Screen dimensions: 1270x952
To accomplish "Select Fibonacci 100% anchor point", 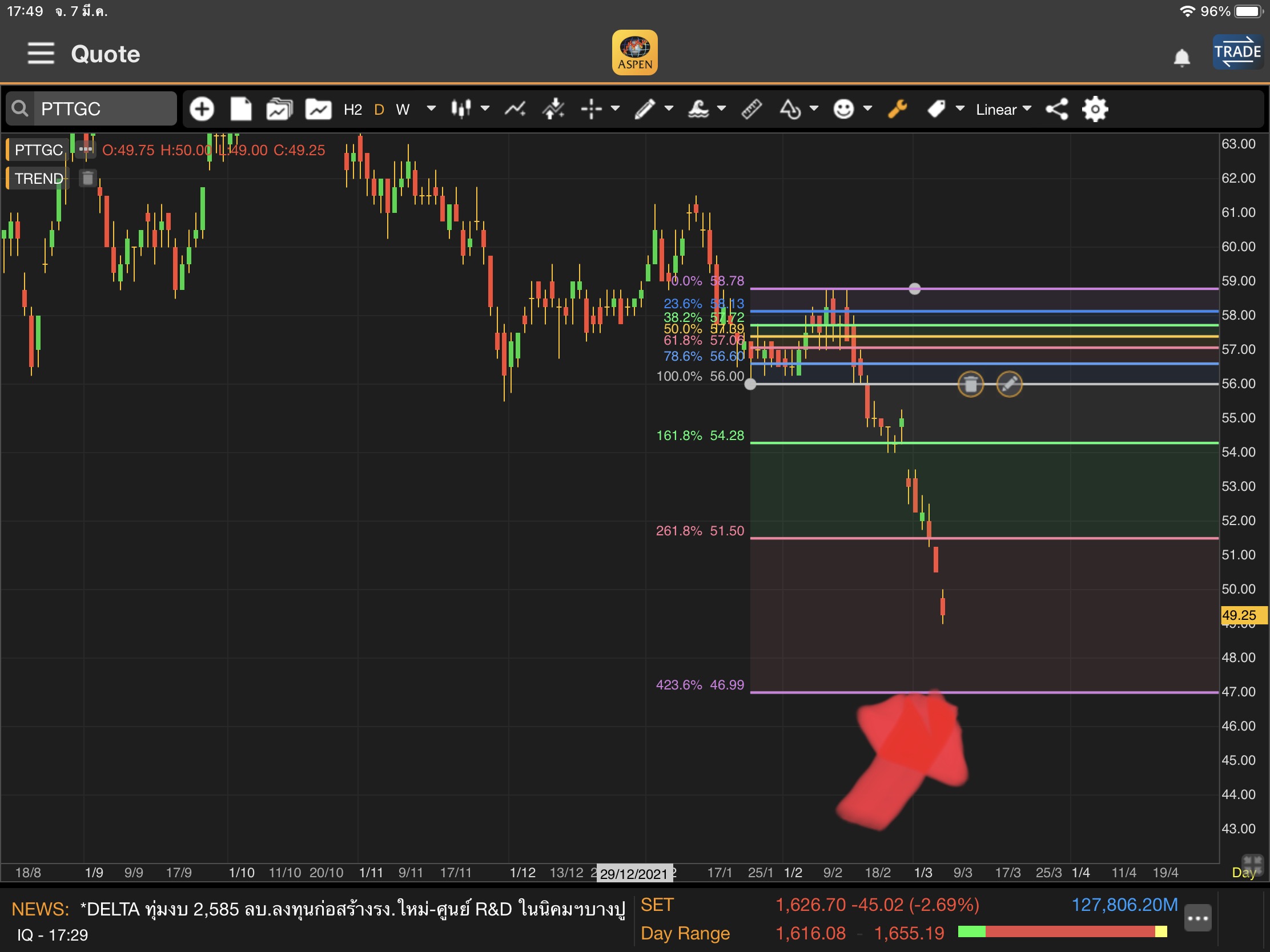I will click(x=750, y=385).
